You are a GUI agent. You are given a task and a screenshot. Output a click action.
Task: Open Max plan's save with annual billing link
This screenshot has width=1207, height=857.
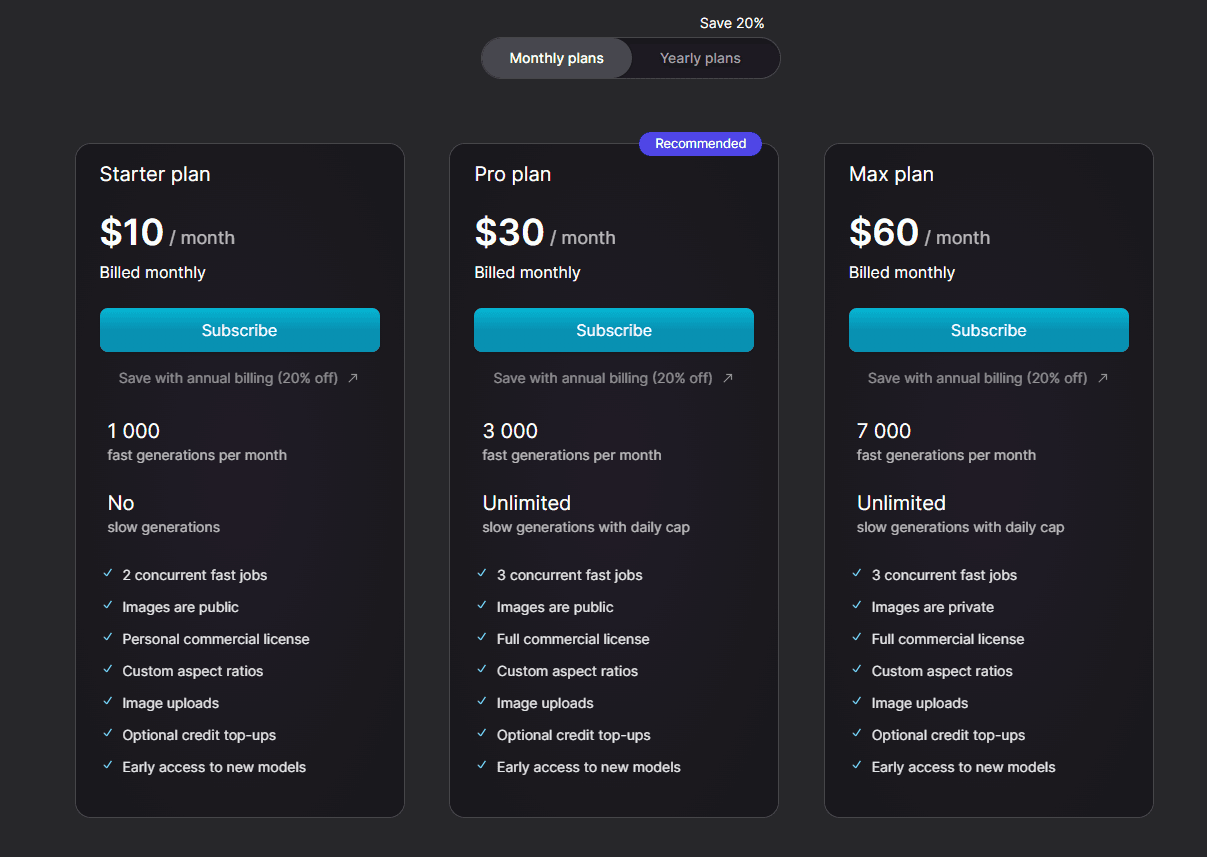pos(977,378)
